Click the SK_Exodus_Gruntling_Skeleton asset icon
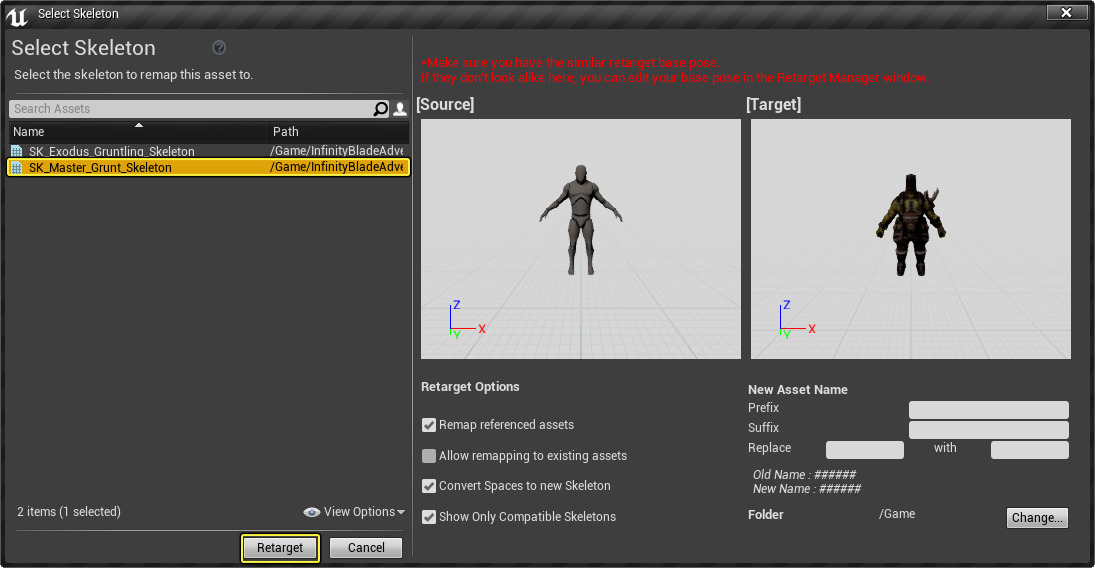1095x568 pixels. click(16, 151)
